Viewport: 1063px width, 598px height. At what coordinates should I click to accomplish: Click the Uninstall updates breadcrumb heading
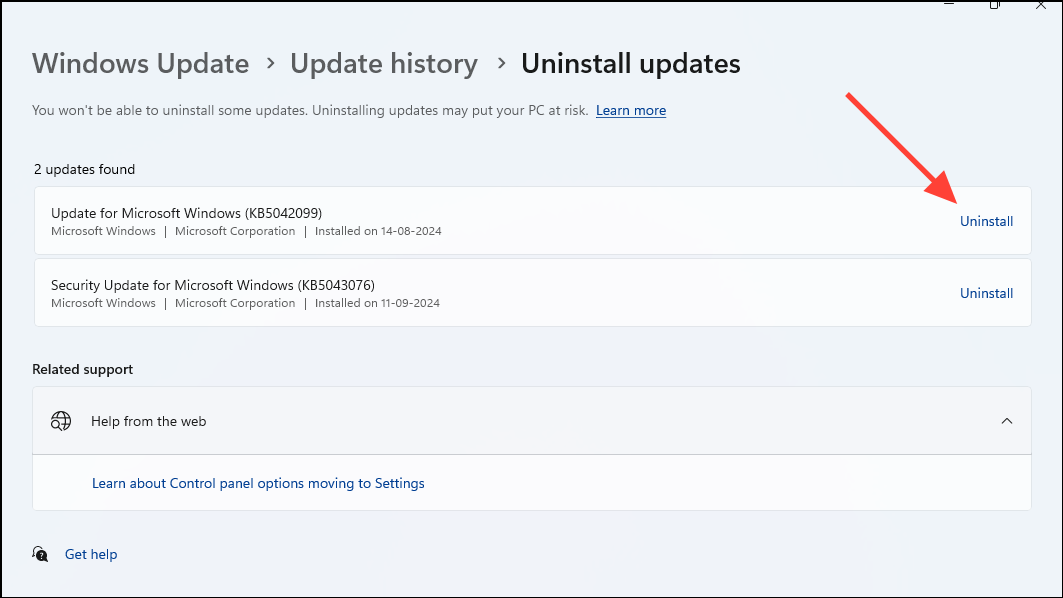630,63
